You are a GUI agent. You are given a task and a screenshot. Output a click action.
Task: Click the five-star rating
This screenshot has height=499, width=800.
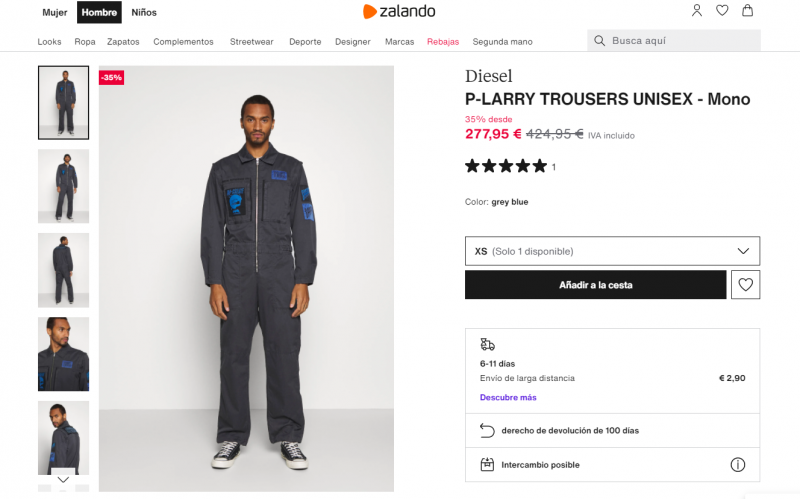point(506,166)
